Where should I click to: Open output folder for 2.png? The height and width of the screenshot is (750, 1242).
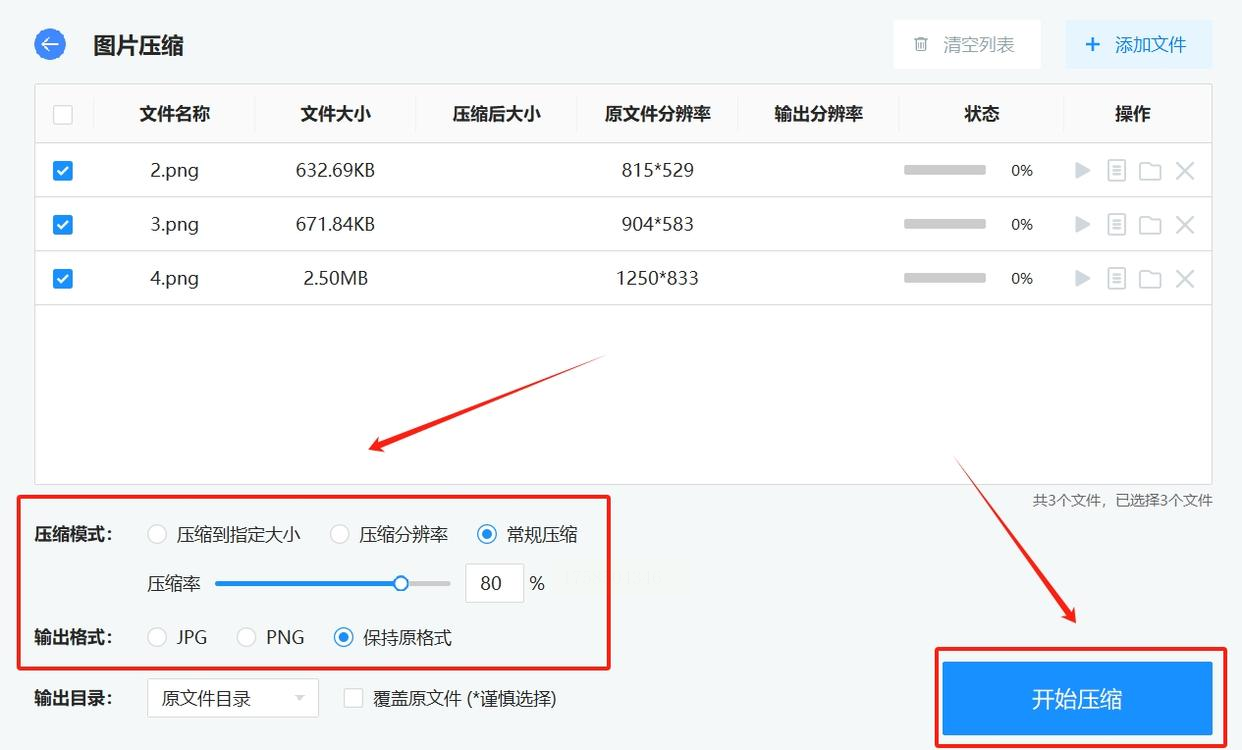coord(1150,171)
